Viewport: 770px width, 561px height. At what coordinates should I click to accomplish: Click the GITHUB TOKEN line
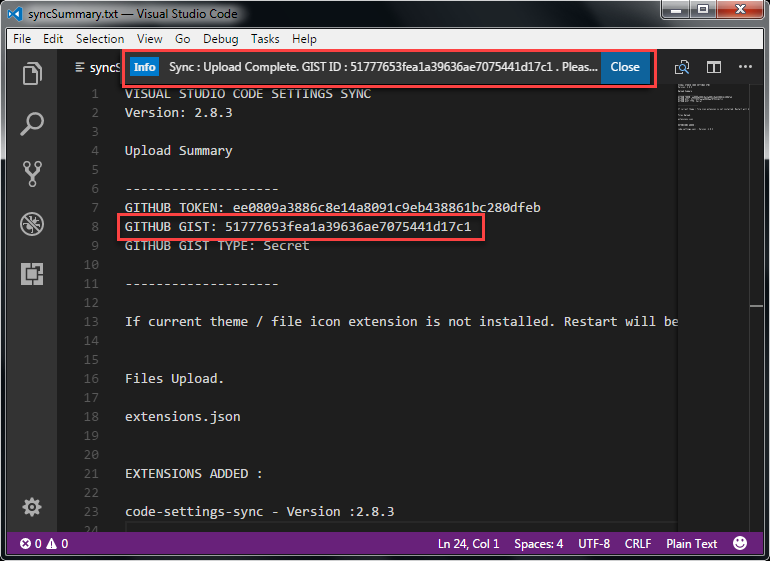[332, 207]
